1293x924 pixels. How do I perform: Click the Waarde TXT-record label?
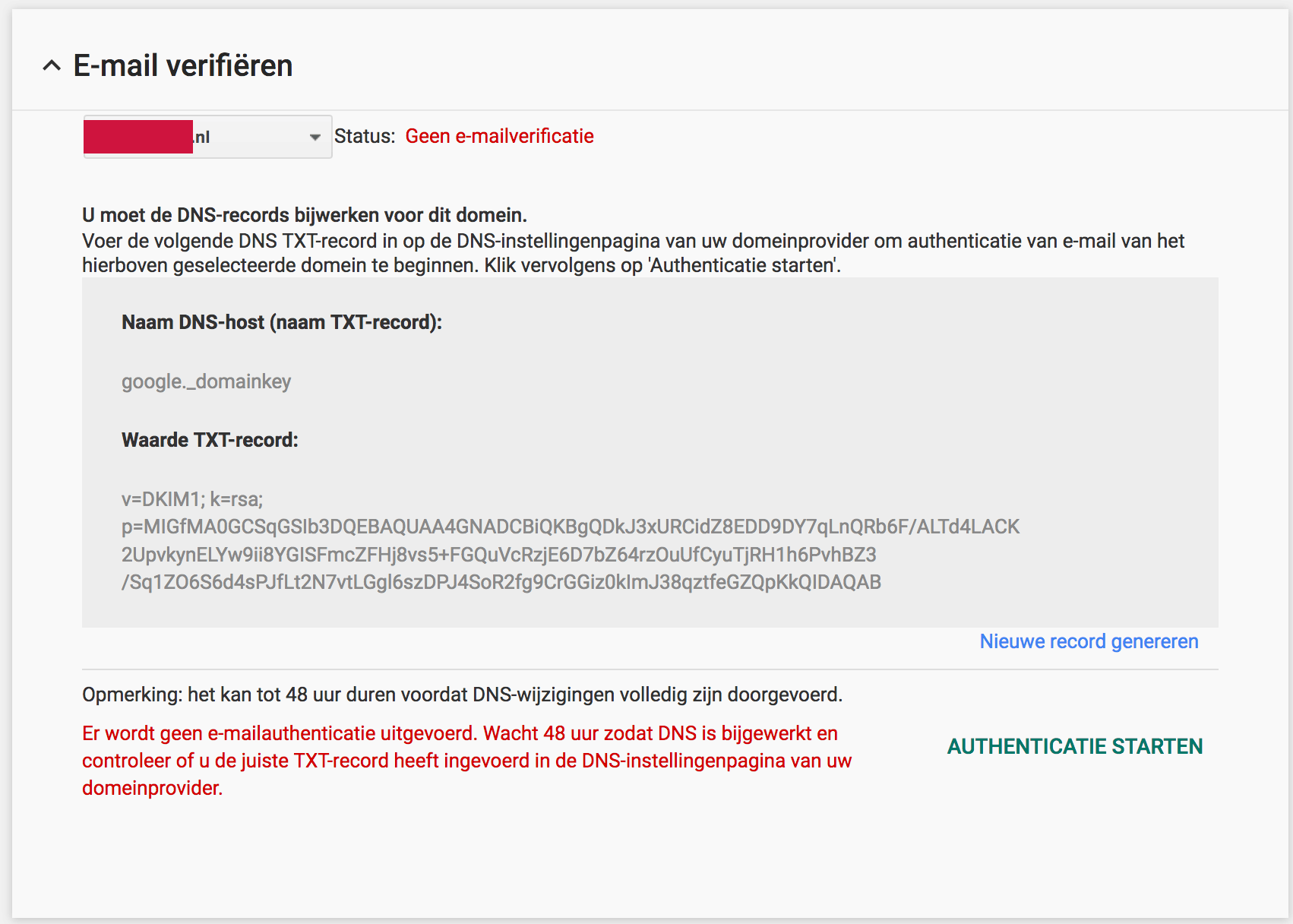[x=210, y=440]
